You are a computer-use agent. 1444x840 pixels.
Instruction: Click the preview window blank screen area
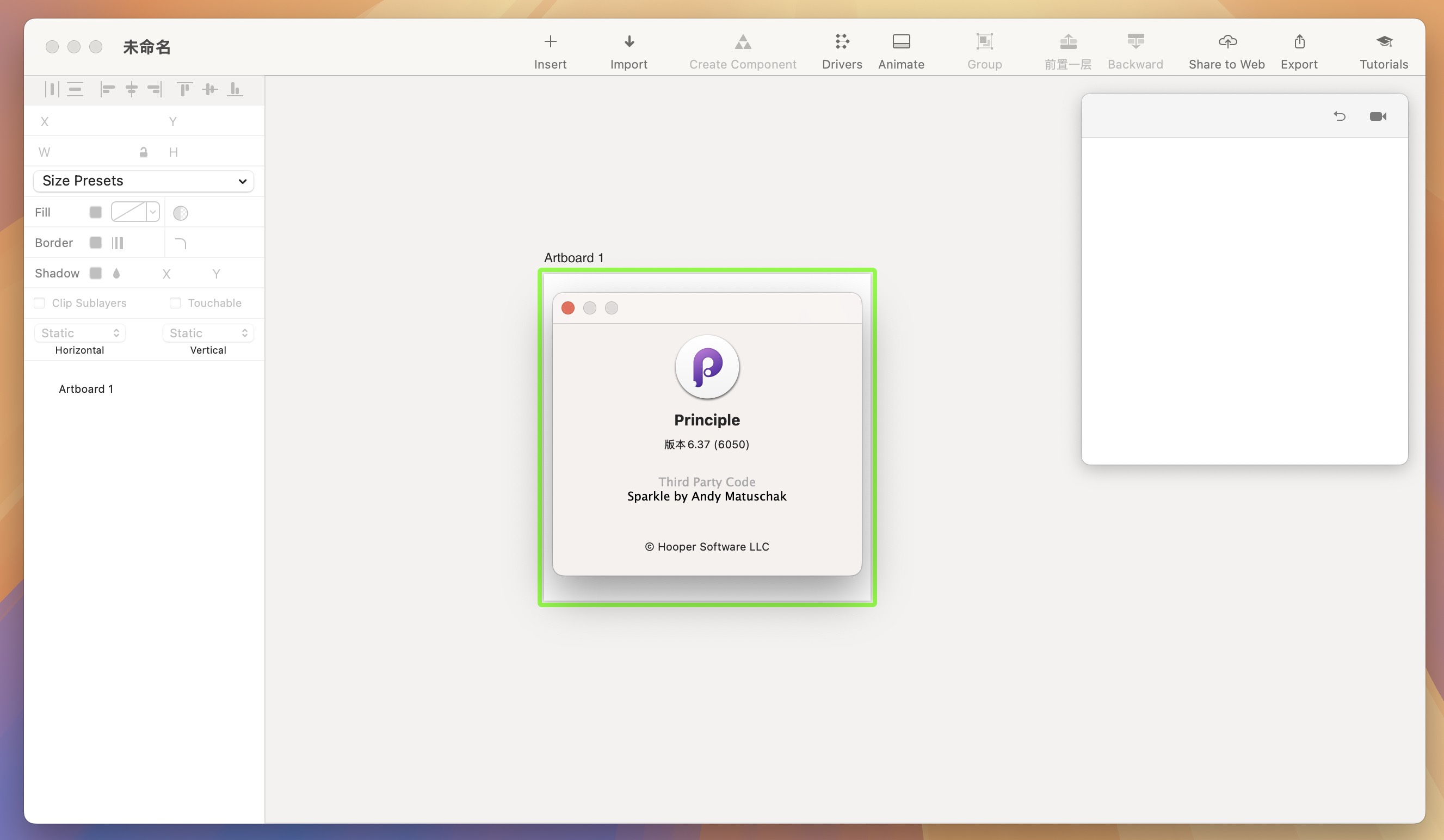click(1244, 301)
